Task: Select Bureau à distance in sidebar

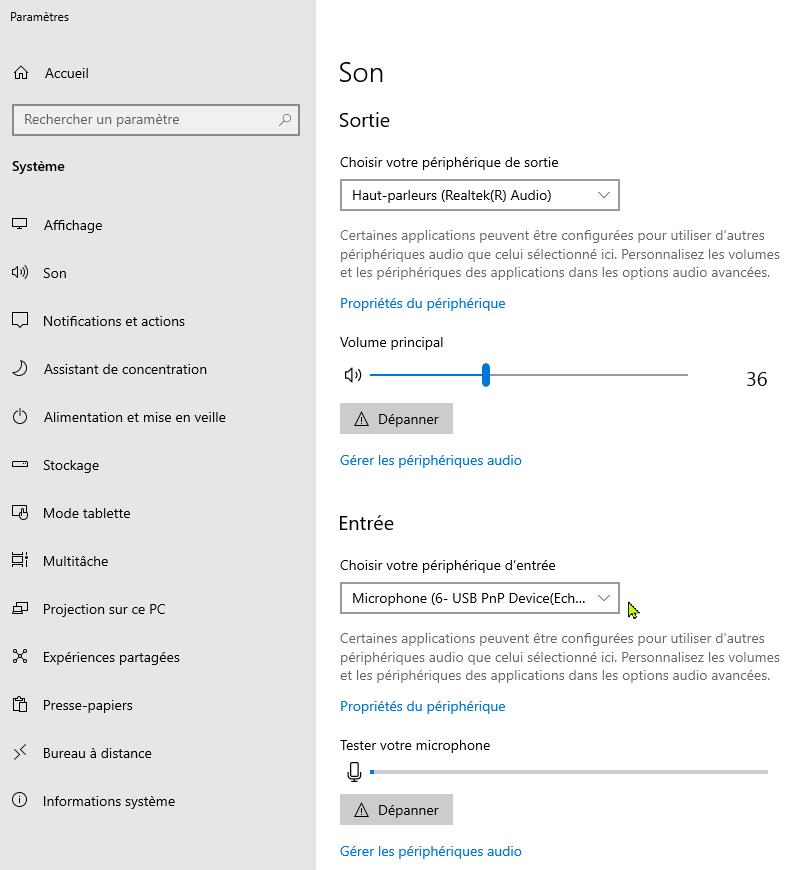Action: click(x=97, y=753)
